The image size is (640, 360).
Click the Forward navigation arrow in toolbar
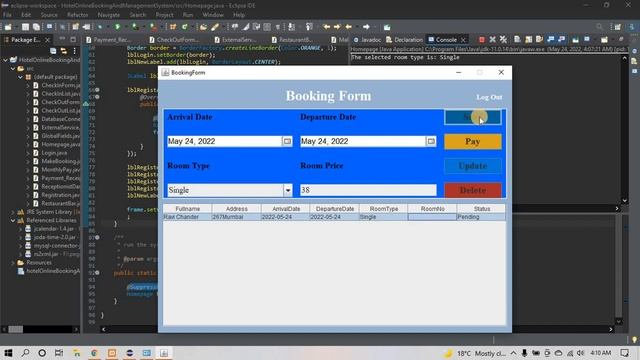pyautogui.click(x=366, y=27)
